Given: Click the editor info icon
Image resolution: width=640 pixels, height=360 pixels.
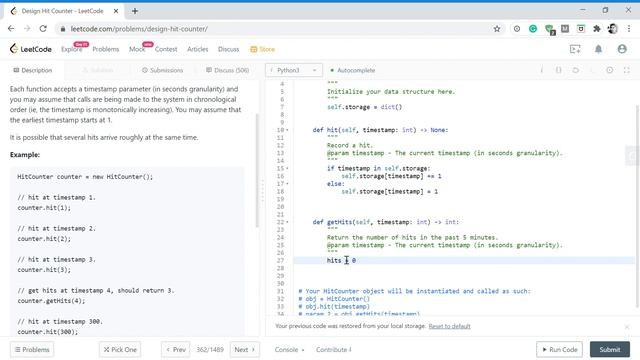Looking at the screenshot, I should (x=542, y=70).
